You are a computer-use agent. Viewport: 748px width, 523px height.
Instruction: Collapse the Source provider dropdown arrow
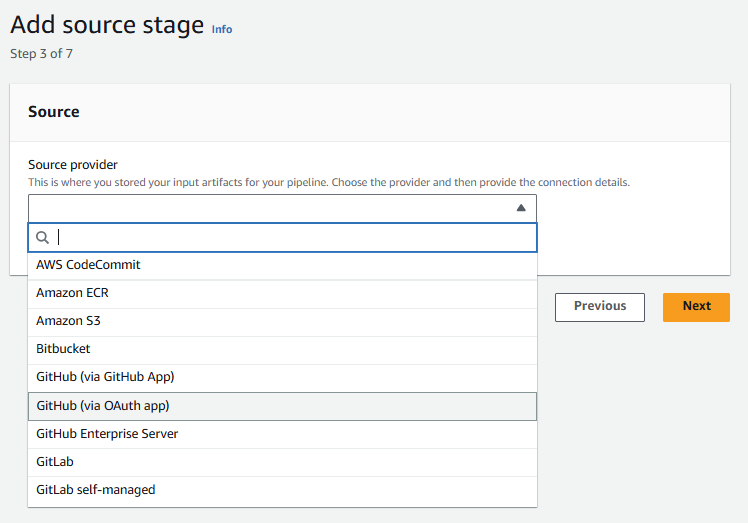[521, 208]
